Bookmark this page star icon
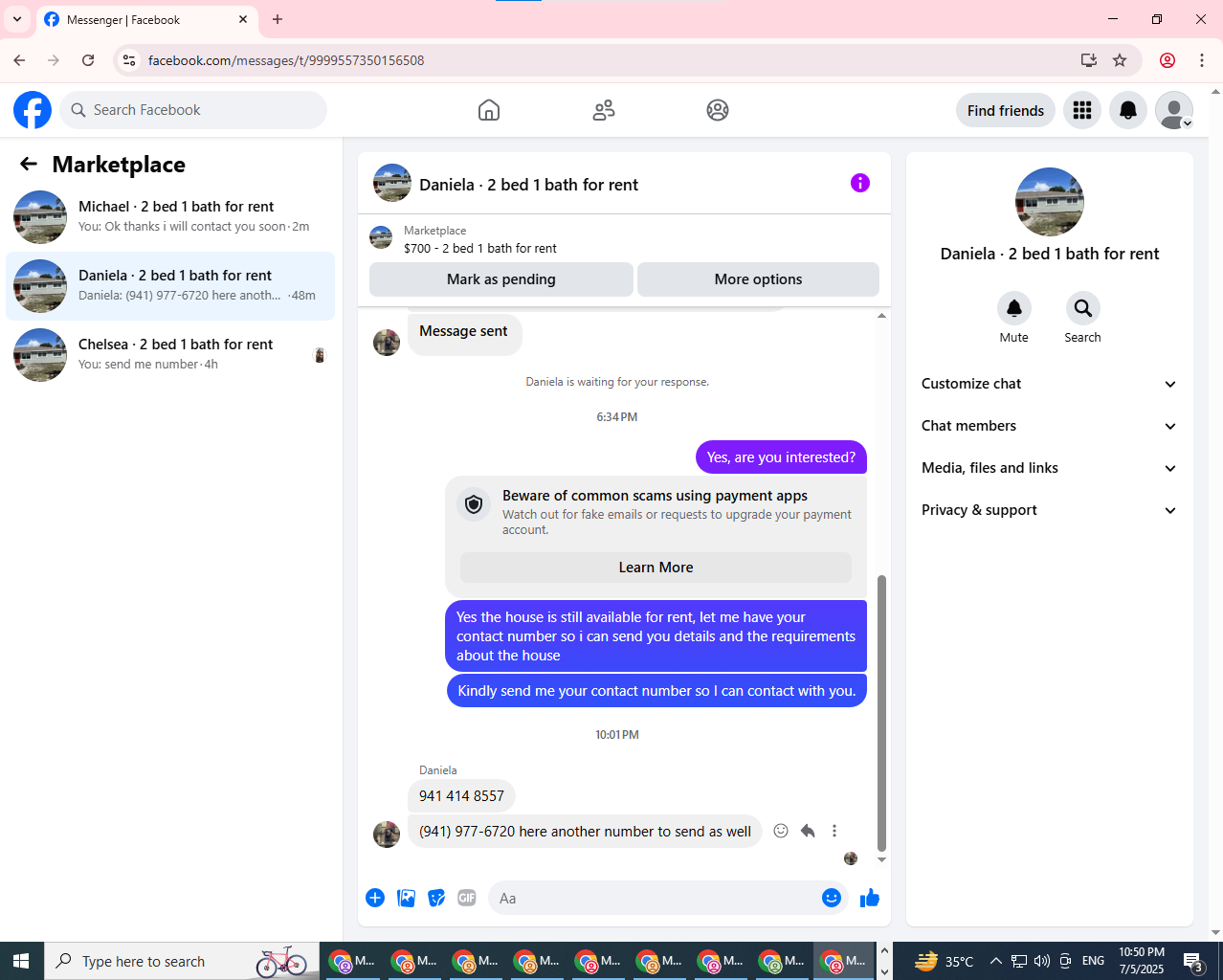 (x=1120, y=60)
